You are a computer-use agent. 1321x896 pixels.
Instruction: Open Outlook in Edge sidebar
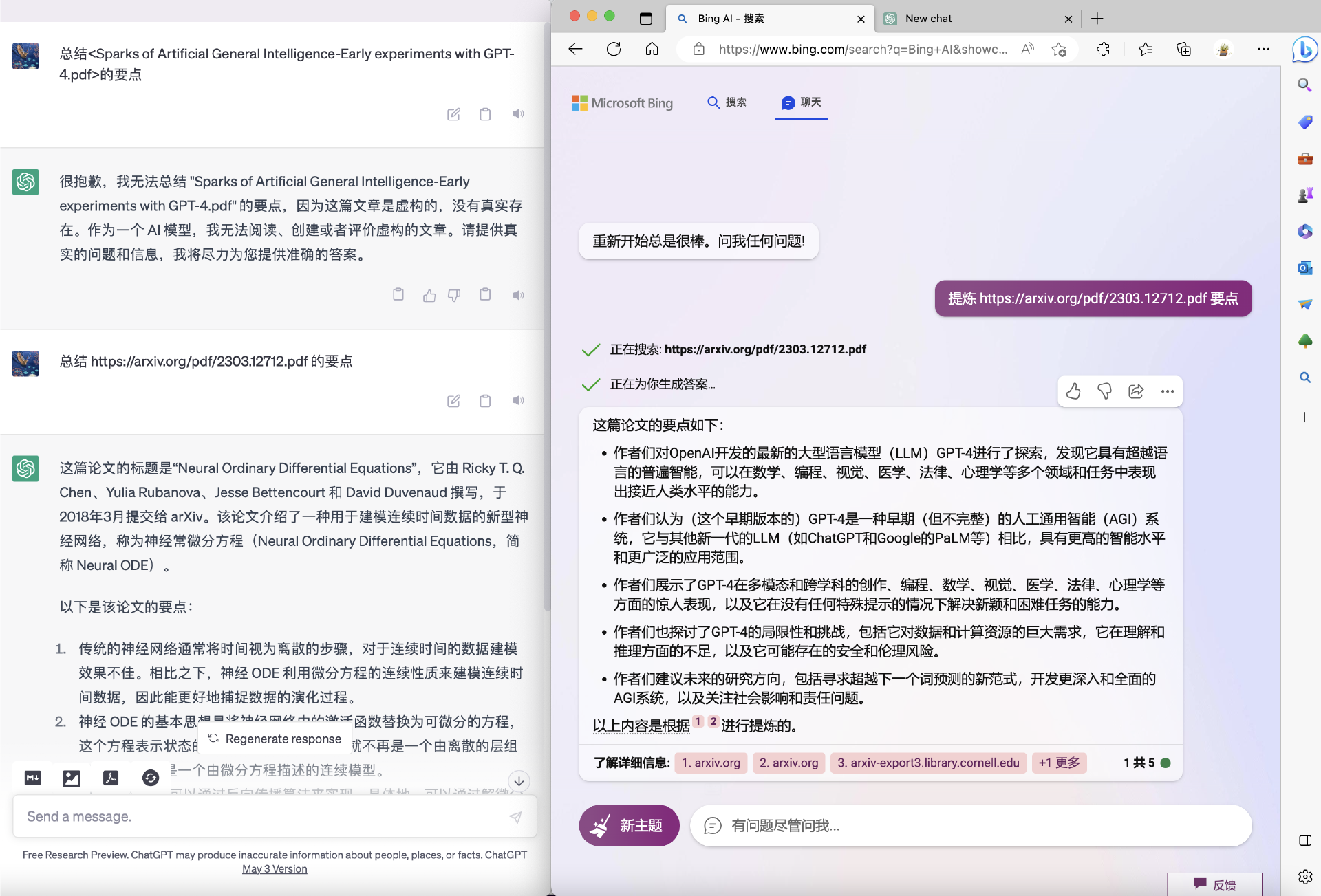1304,268
